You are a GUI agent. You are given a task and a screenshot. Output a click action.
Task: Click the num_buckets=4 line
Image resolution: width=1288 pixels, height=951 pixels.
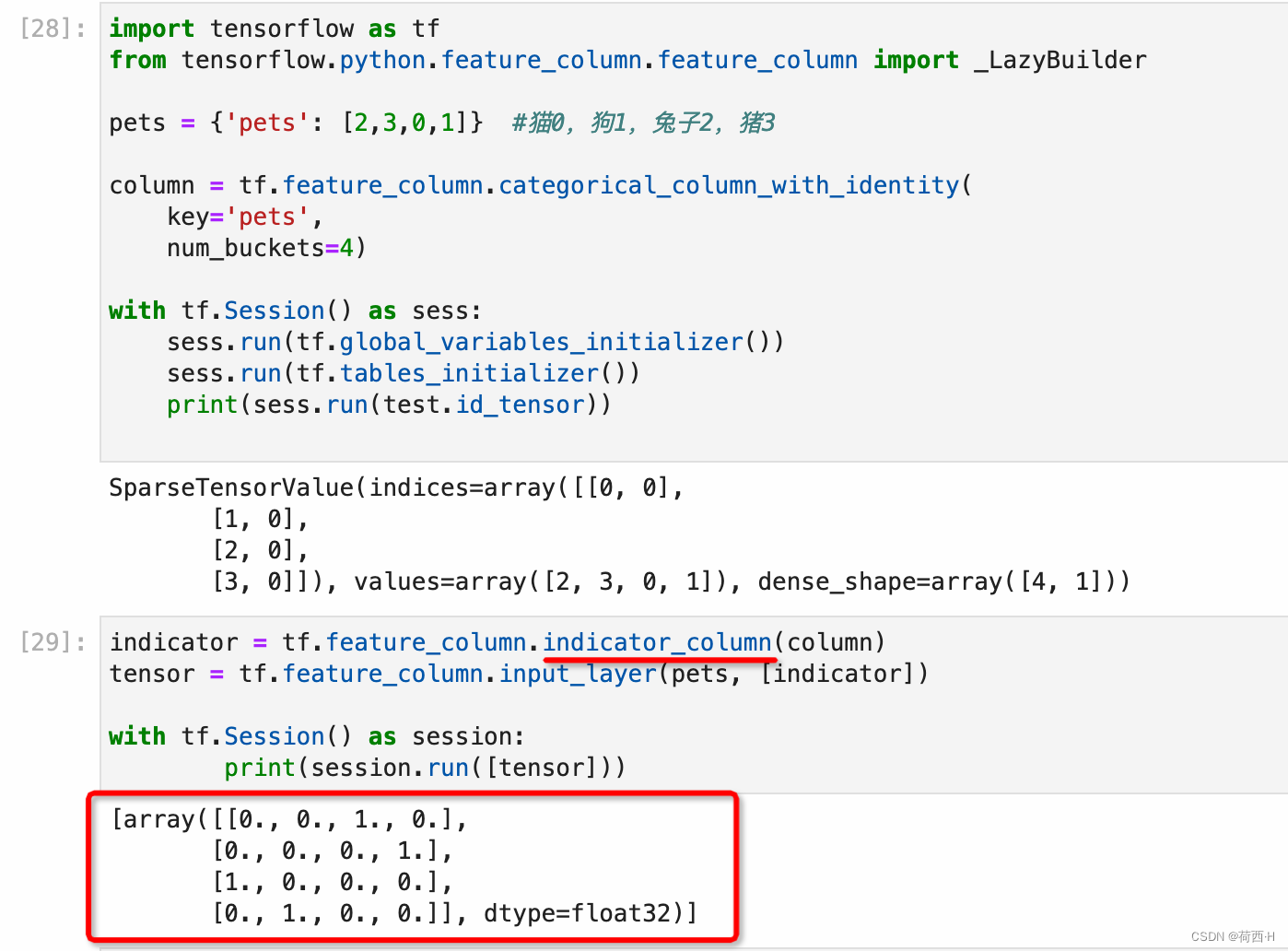click(x=266, y=248)
